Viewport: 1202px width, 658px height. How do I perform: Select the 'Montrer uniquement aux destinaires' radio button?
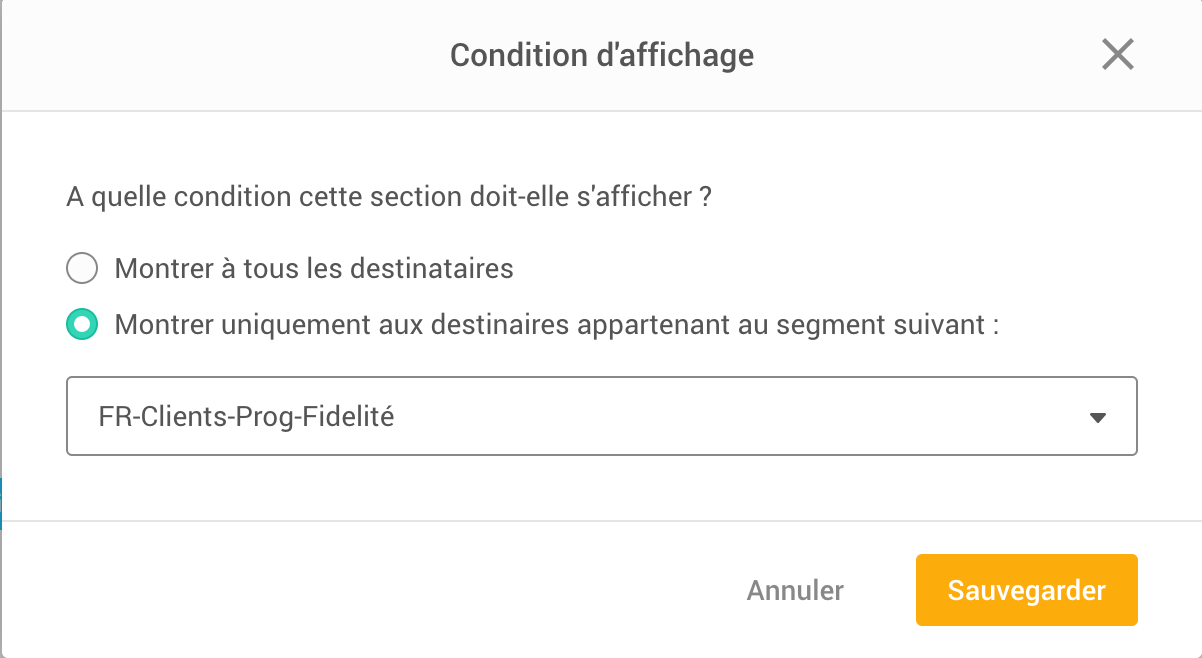click(81, 325)
